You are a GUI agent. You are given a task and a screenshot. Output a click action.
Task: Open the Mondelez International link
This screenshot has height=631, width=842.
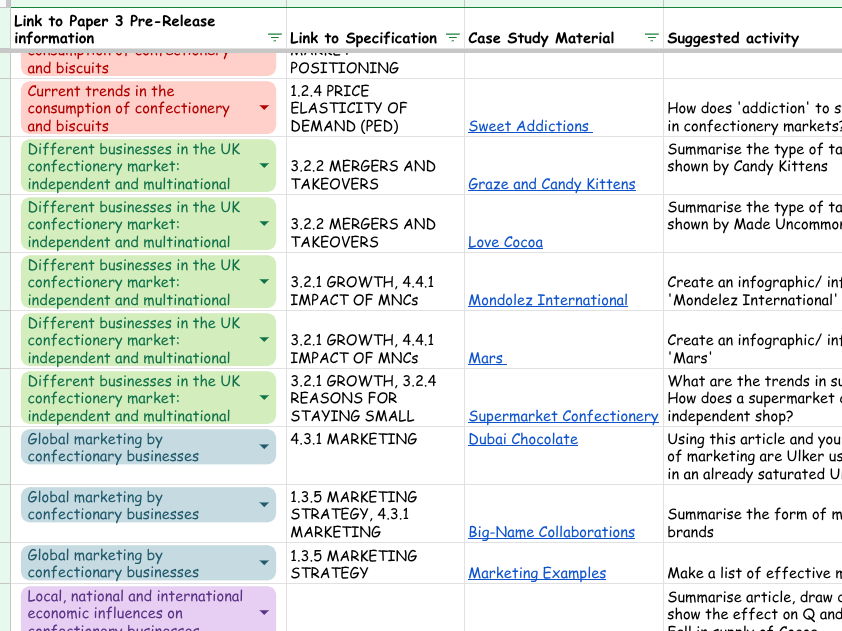click(548, 300)
